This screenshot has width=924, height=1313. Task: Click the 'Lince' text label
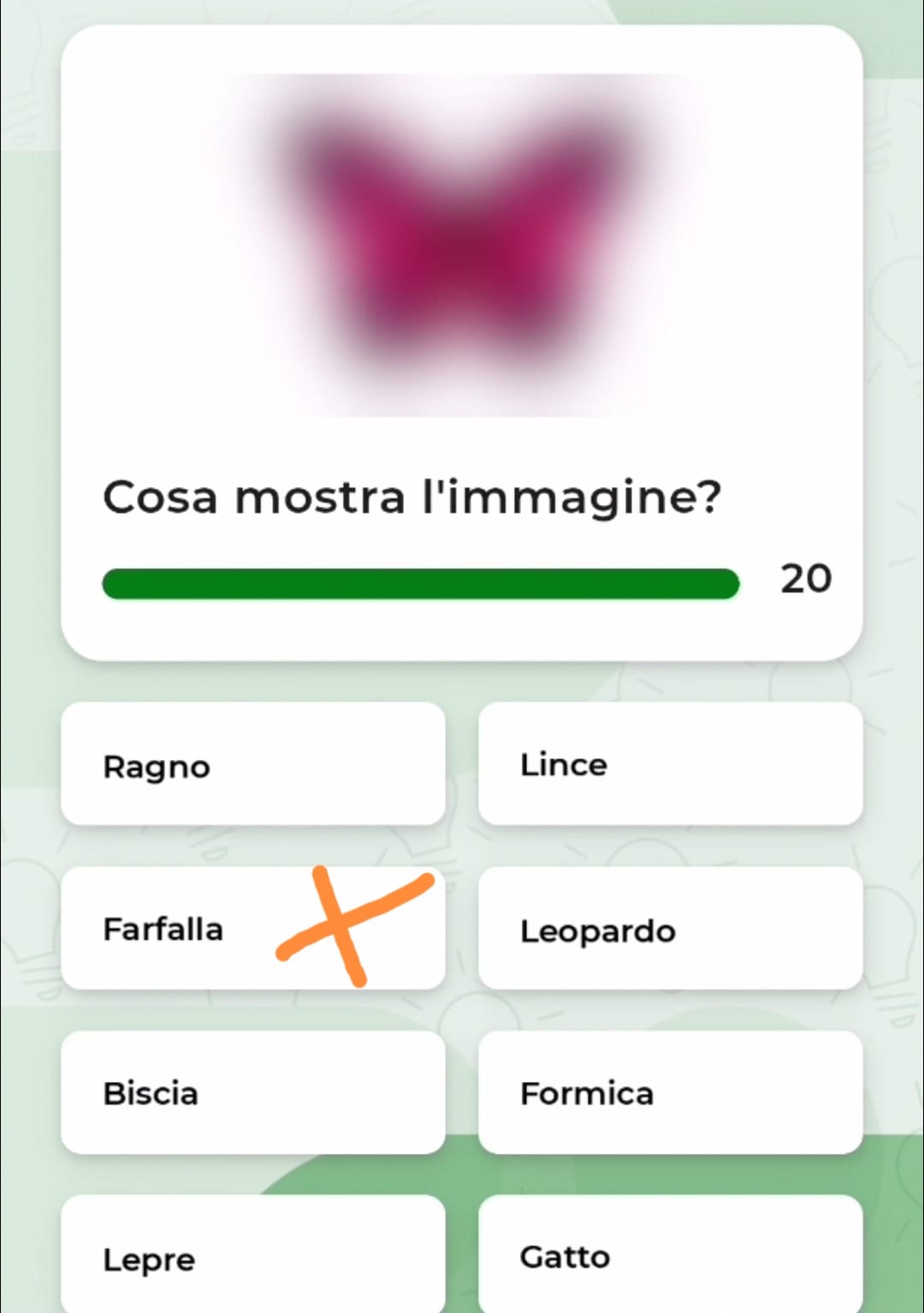[x=563, y=764]
